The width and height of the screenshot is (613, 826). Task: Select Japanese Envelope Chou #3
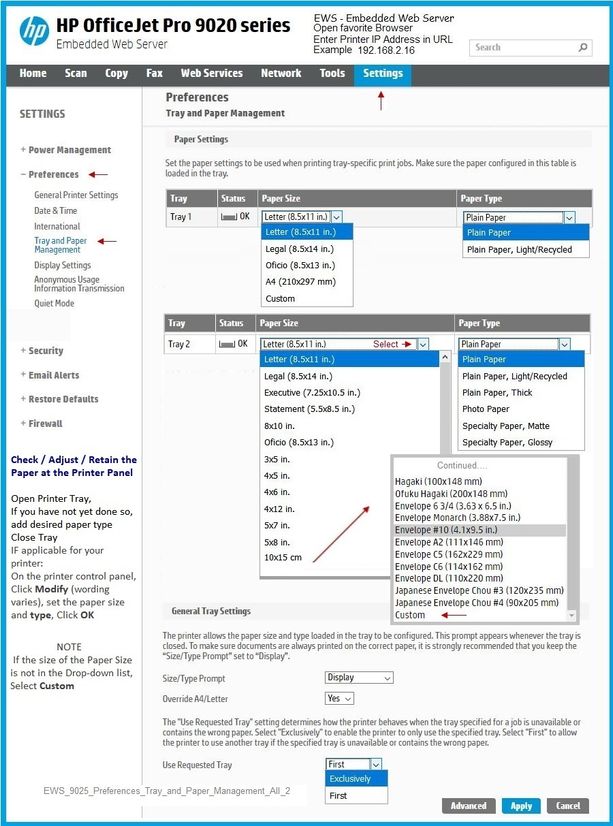[x=480, y=591]
